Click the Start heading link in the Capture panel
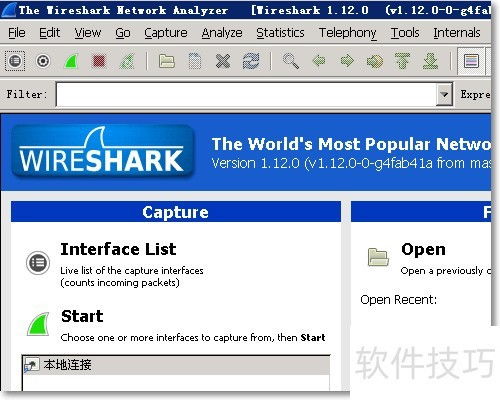The height and width of the screenshot is (400, 500). click(82, 316)
